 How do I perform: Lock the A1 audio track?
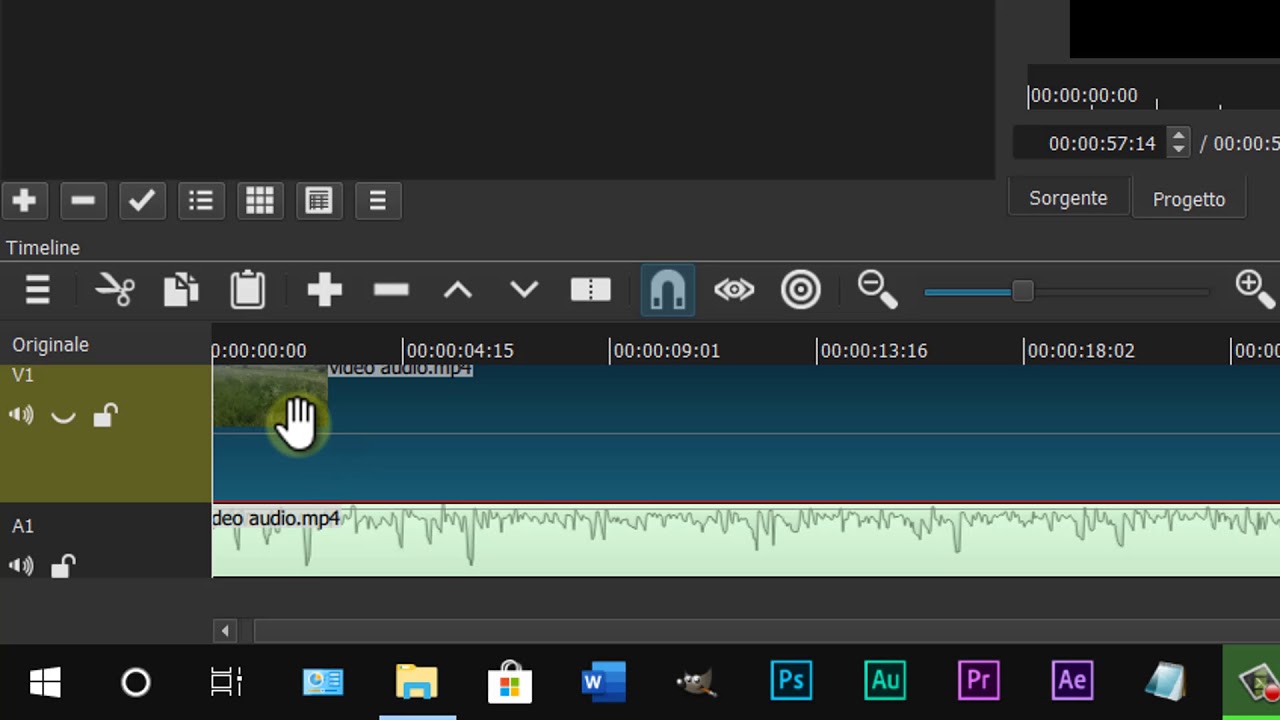[x=63, y=566]
